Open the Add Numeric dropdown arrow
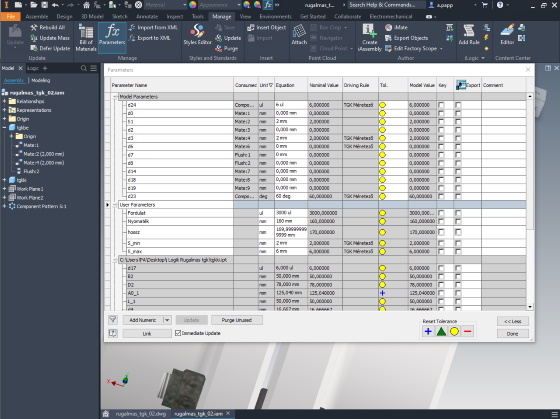 click(x=167, y=320)
